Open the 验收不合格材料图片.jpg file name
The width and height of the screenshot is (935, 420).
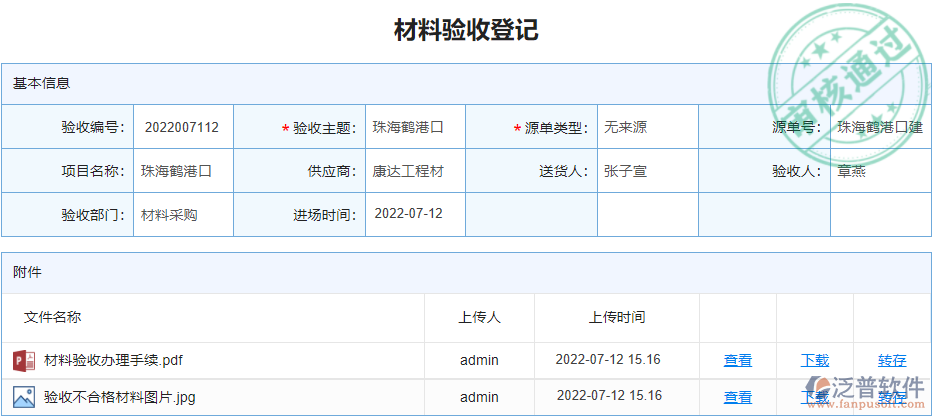click(x=119, y=397)
